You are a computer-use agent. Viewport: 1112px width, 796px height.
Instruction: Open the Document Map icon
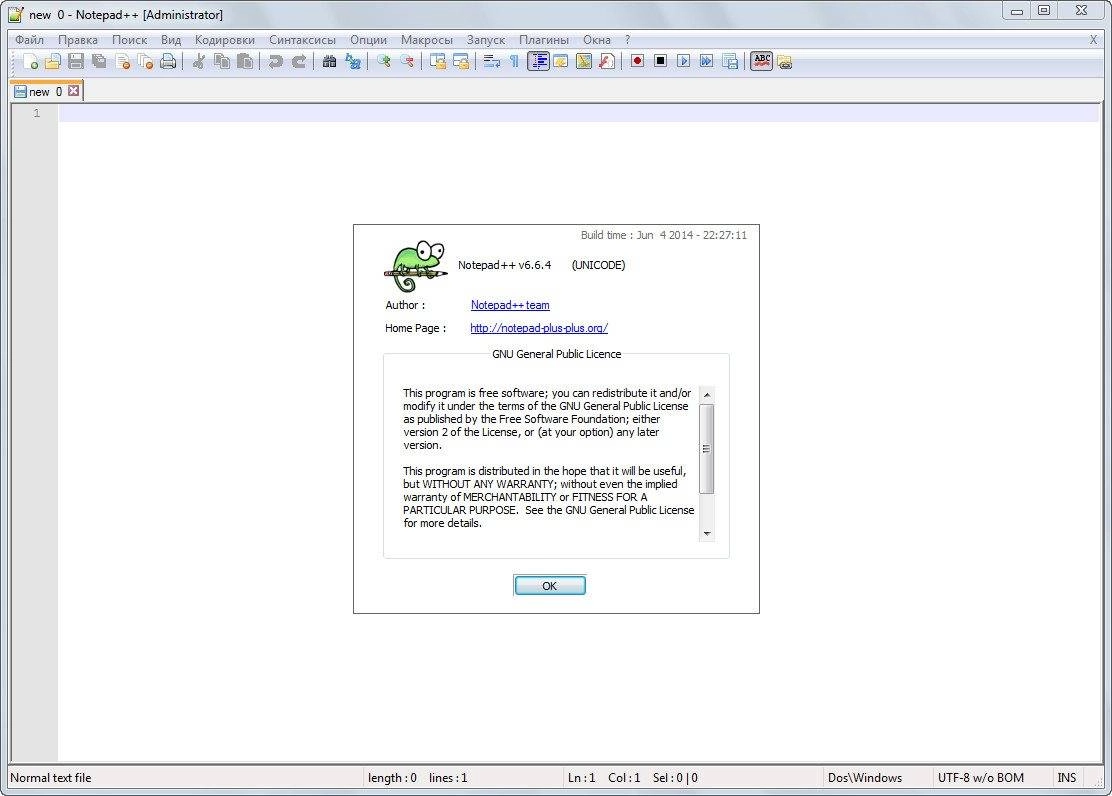click(x=584, y=62)
